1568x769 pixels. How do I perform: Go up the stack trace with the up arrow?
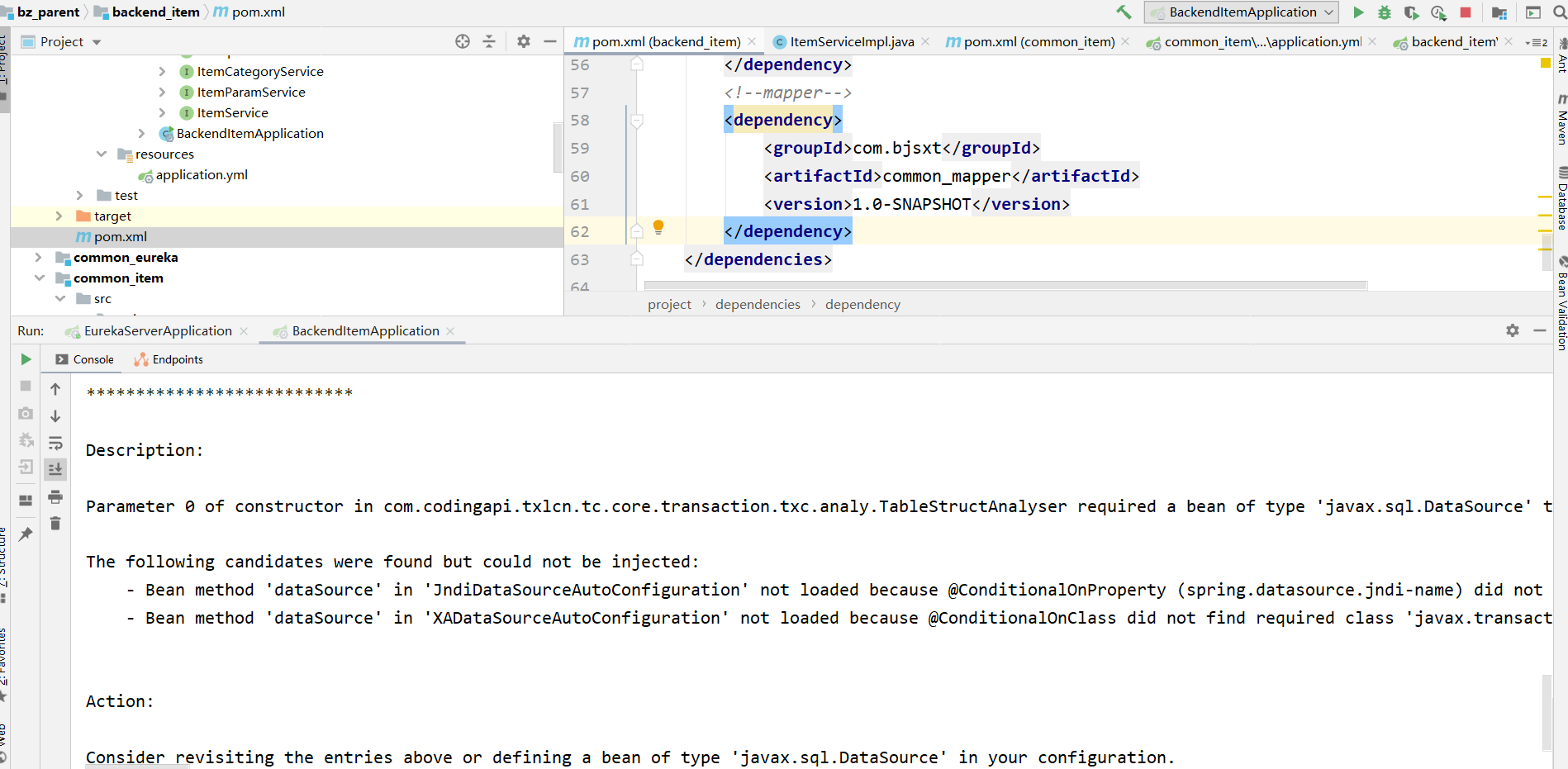pos(55,389)
